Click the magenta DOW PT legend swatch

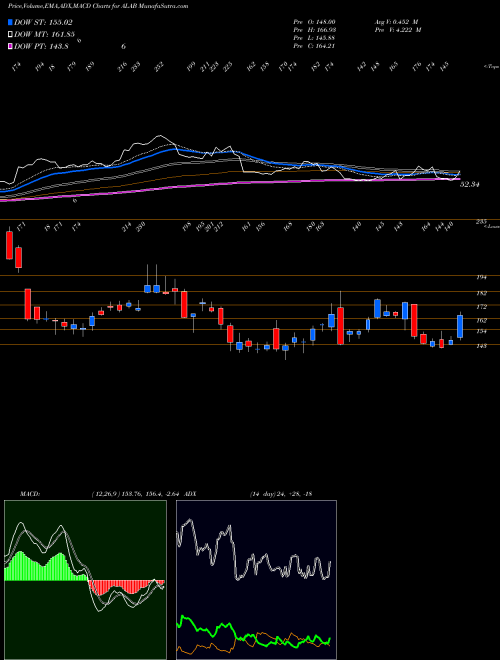(10, 46)
